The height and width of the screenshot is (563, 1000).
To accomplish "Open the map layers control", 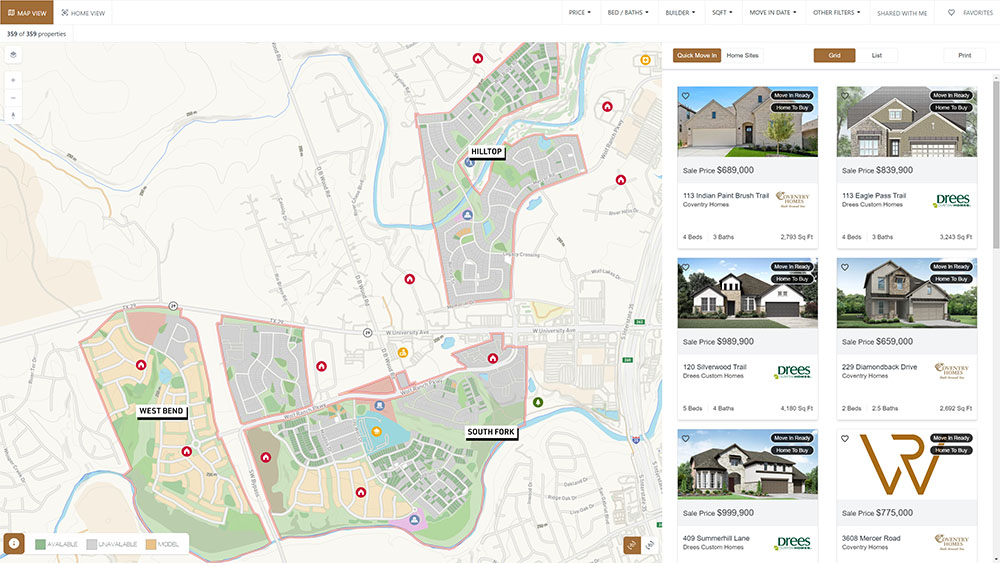I will coord(13,55).
